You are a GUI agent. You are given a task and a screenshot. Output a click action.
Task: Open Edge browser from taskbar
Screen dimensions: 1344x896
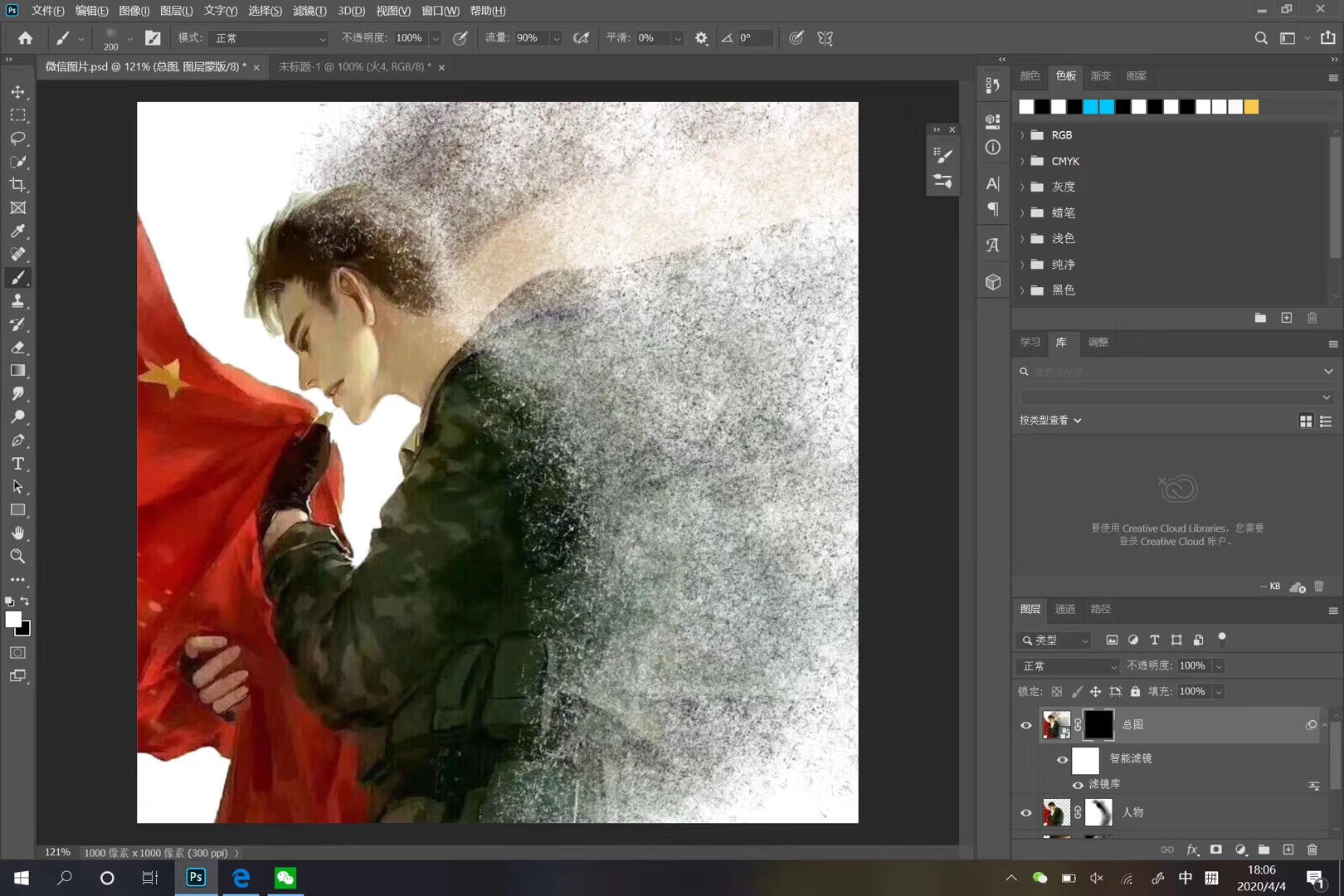[x=241, y=878]
